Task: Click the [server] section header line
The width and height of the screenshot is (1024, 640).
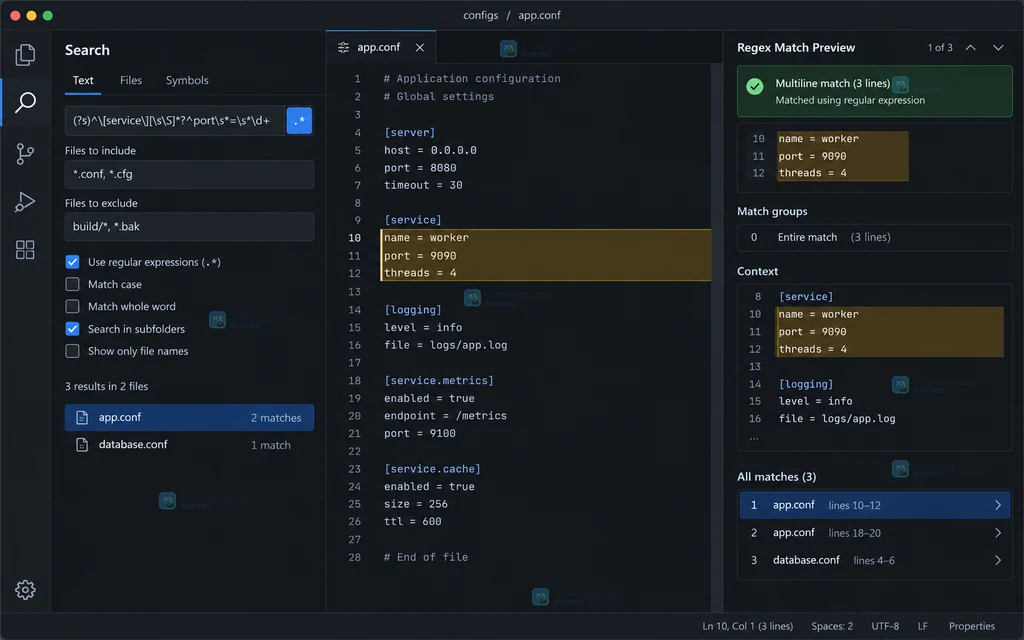Action: (x=409, y=133)
